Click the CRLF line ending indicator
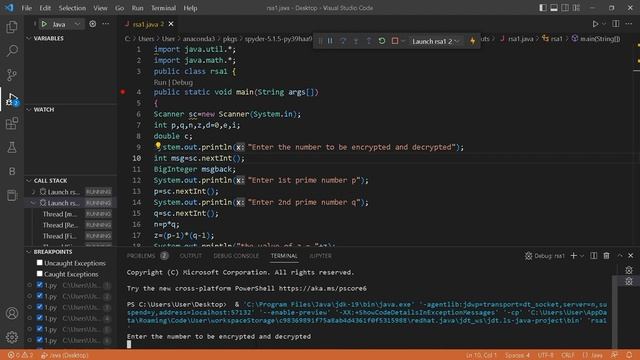The width and height of the screenshot is (640, 360). coord(567,355)
